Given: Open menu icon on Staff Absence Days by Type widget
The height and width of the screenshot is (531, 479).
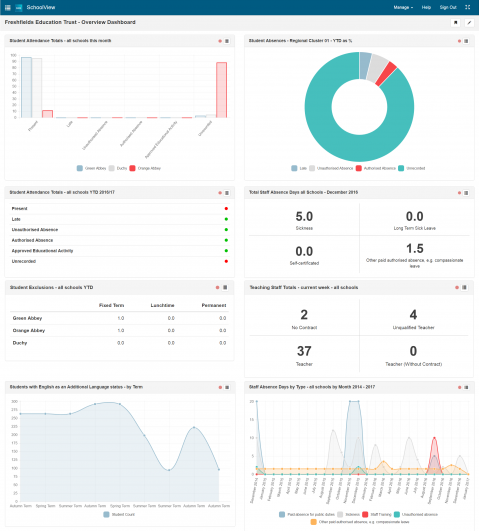Looking at the screenshot, I should [x=466, y=387].
